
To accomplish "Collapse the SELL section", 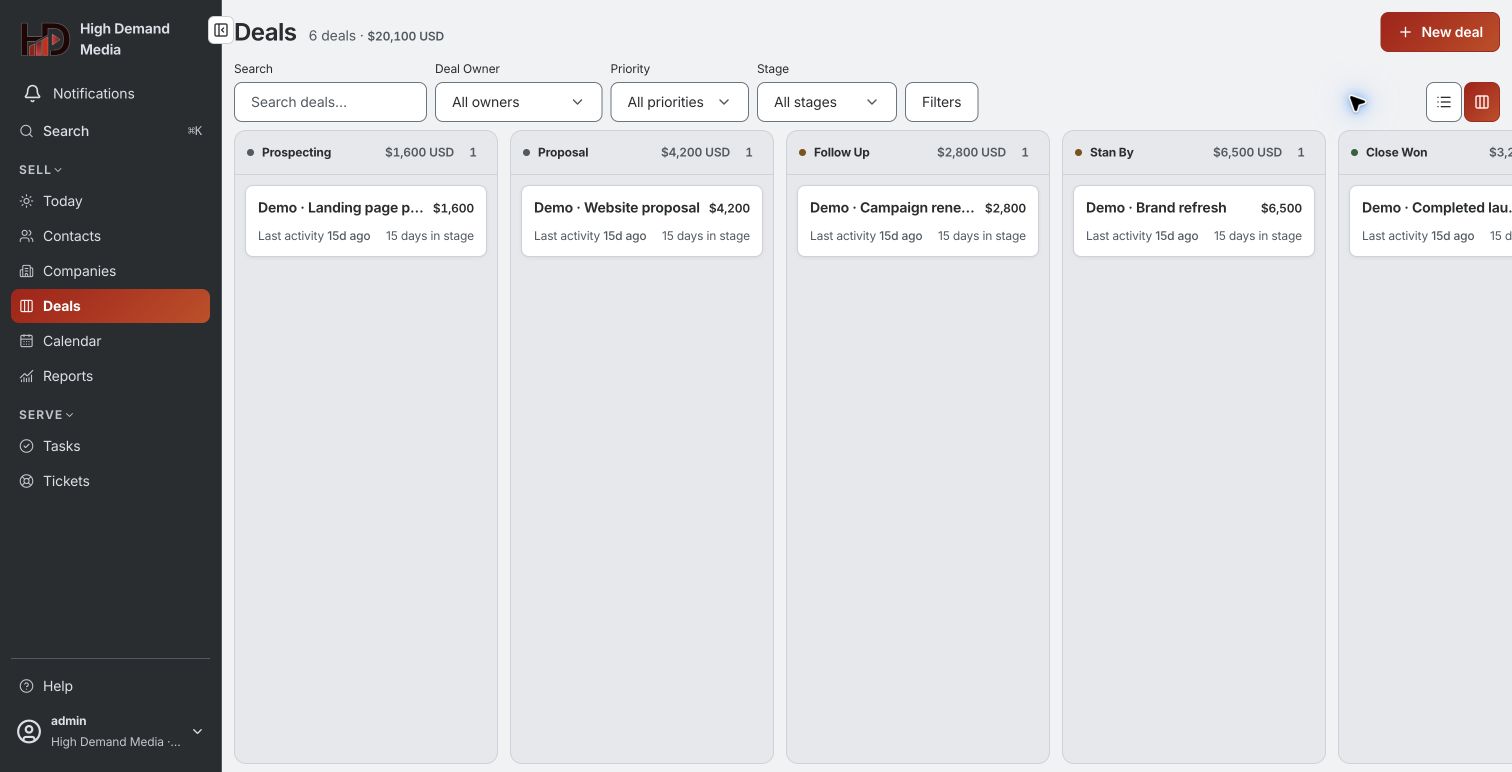I will [41, 170].
